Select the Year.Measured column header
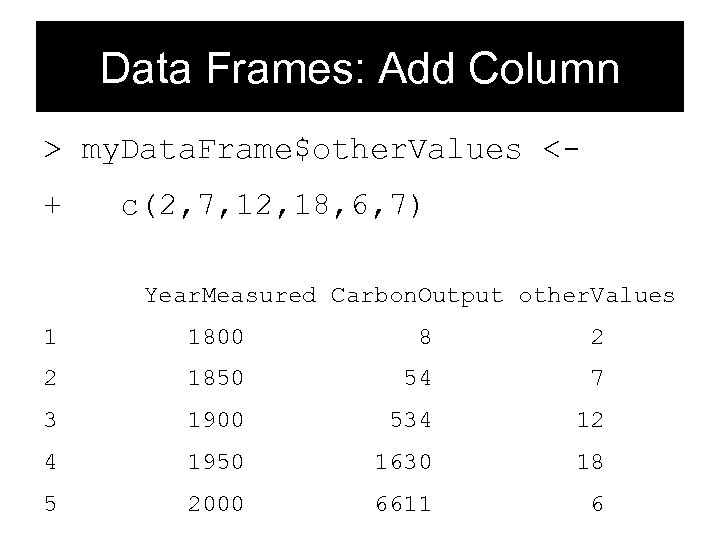This screenshot has width=720, height=540. click(x=230, y=295)
